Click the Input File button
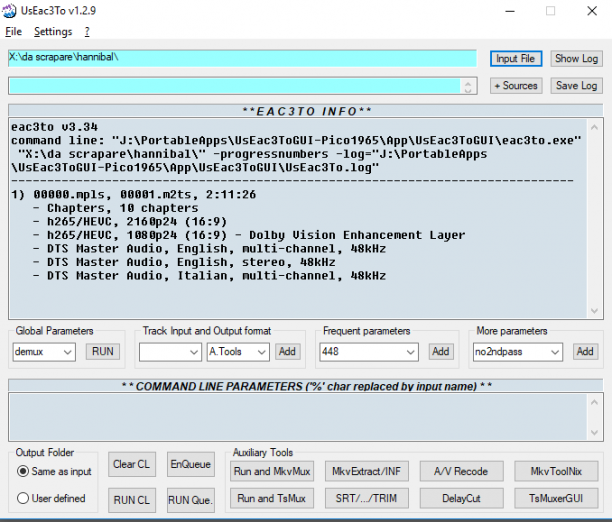The width and height of the screenshot is (612, 522). point(516,59)
